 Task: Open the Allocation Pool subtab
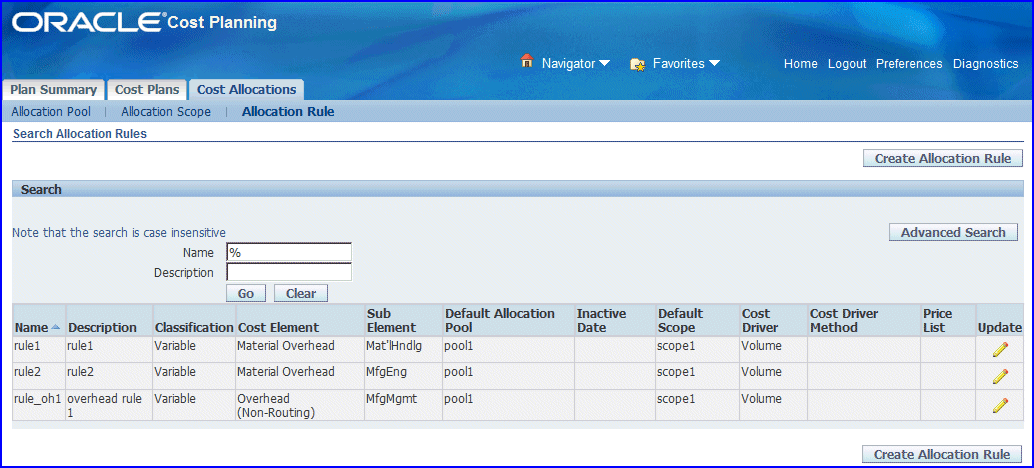click(x=51, y=111)
